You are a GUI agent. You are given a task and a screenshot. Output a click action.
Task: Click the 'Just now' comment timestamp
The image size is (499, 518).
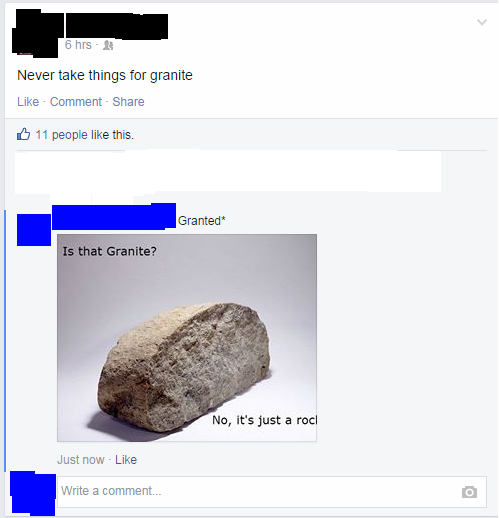[x=81, y=460]
